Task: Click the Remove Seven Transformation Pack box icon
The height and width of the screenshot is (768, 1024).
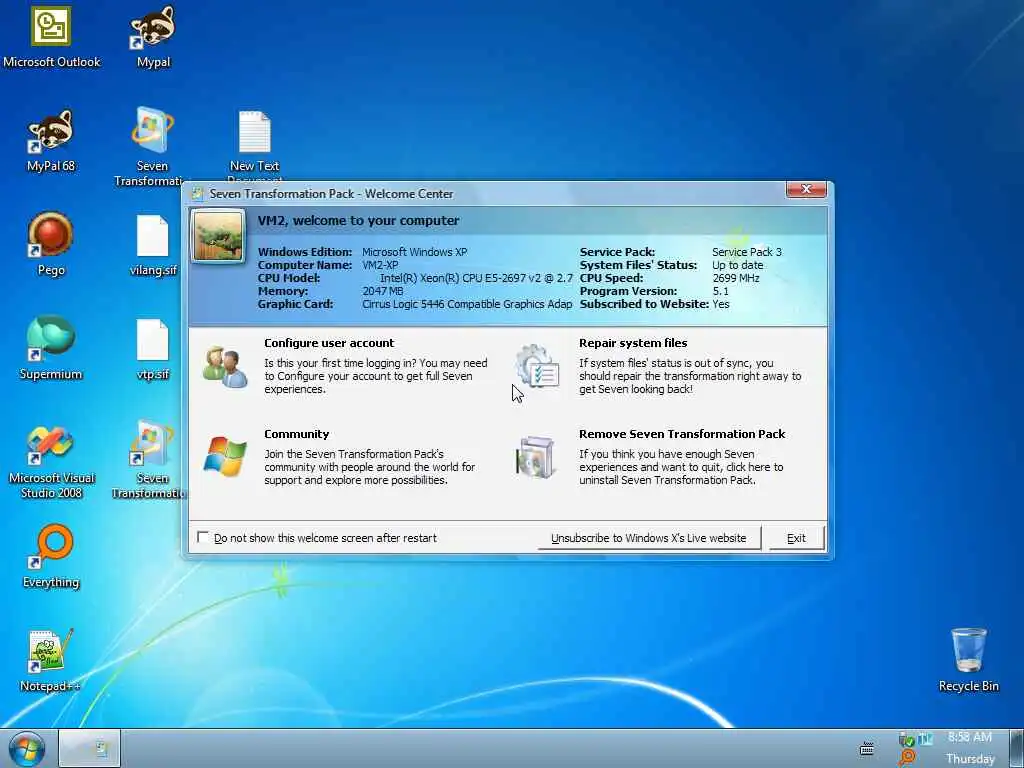Action: tap(536, 456)
